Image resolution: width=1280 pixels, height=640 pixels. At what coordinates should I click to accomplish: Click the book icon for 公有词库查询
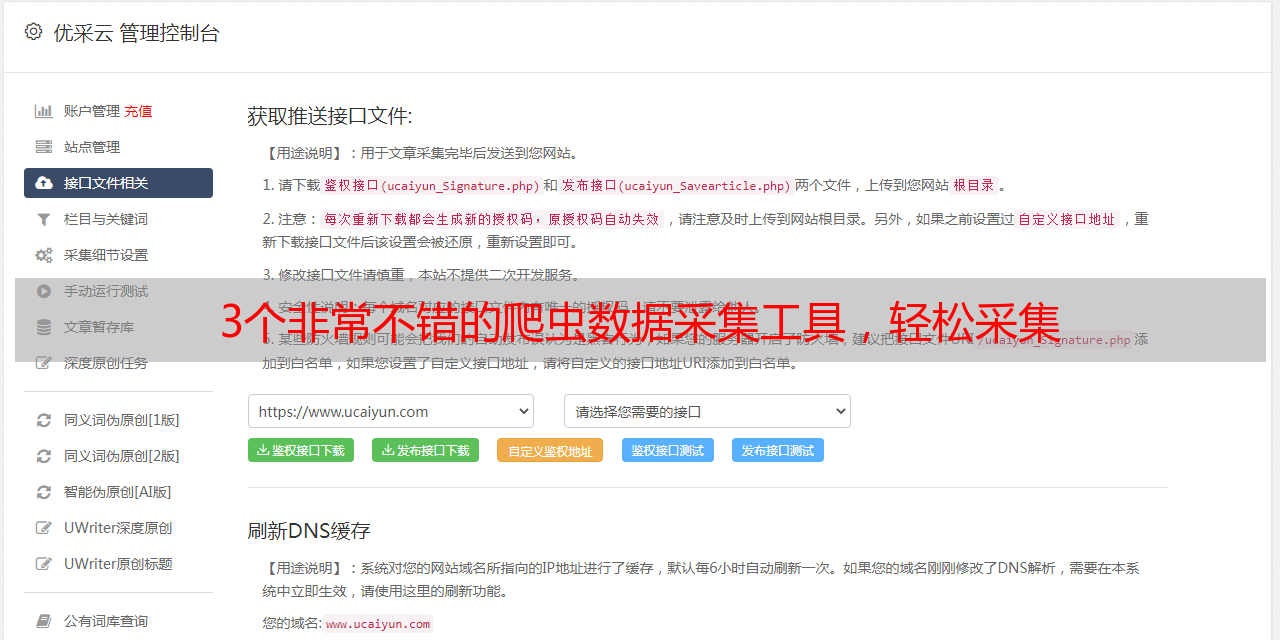(44, 621)
